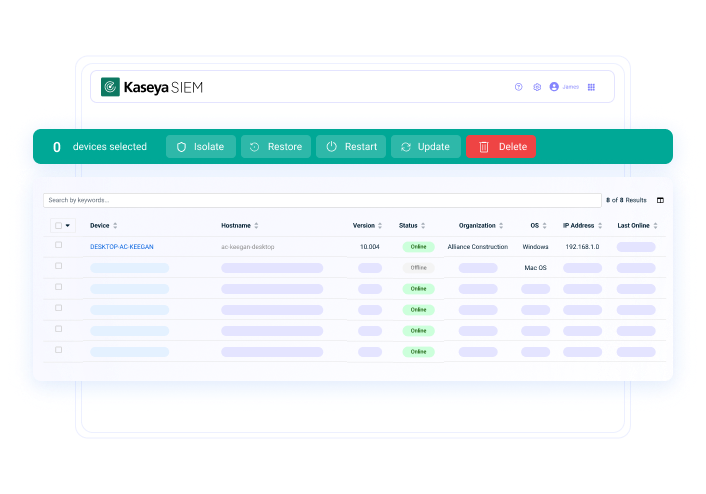This screenshot has width=706, height=494.
Task: Open the dropdown arrow beside select-all checkbox
Action: pyautogui.click(x=68, y=226)
